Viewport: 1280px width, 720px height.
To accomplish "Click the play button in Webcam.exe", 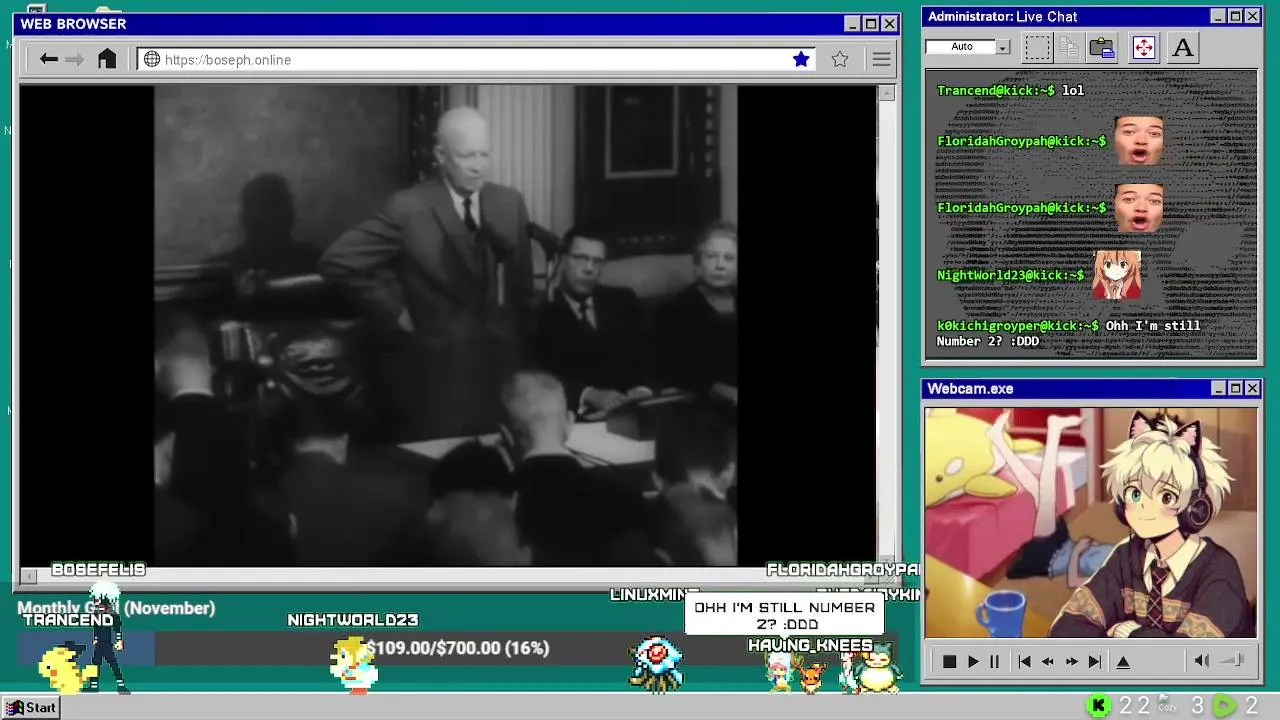I will point(973,662).
